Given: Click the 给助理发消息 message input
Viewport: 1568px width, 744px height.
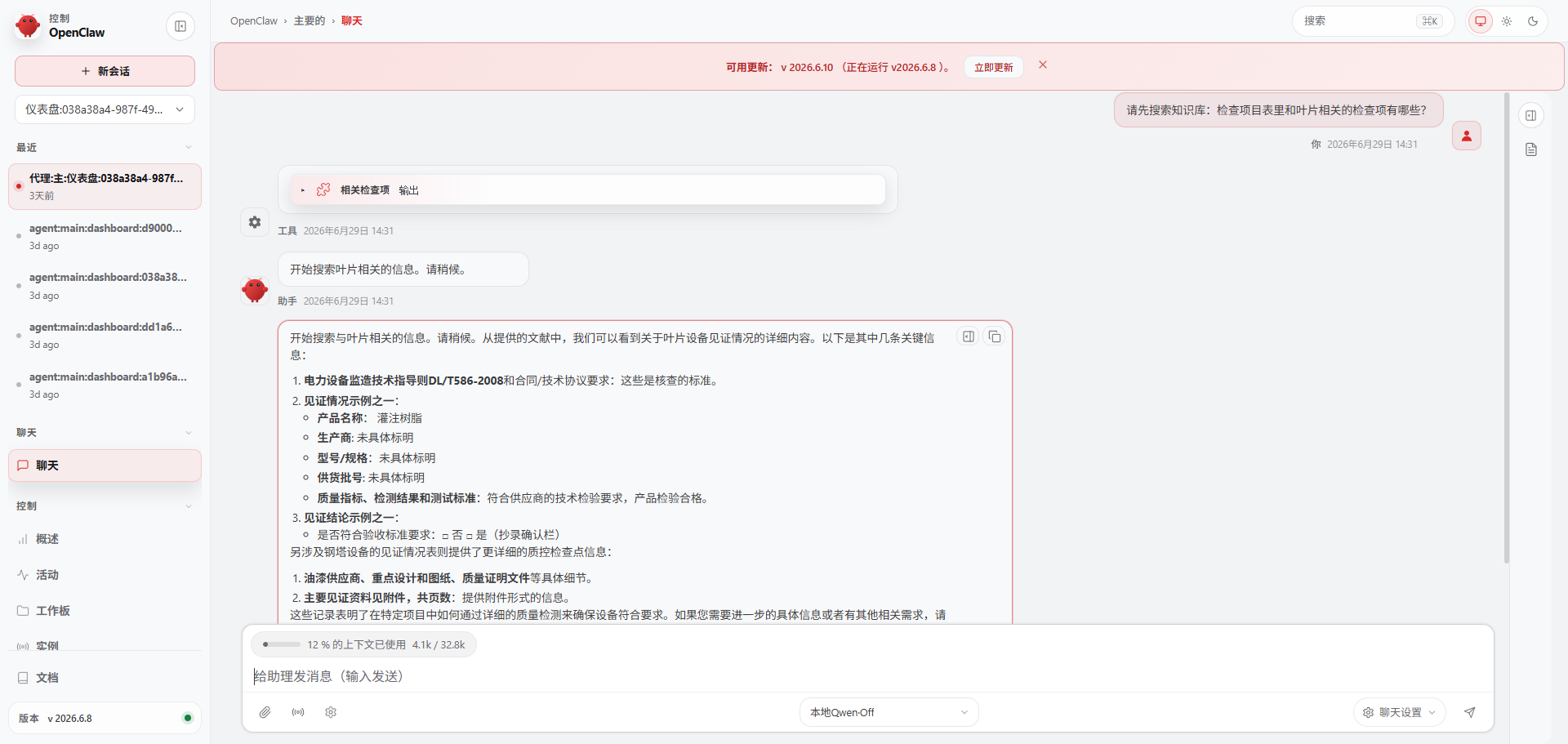Looking at the screenshot, I should point(867,676).
